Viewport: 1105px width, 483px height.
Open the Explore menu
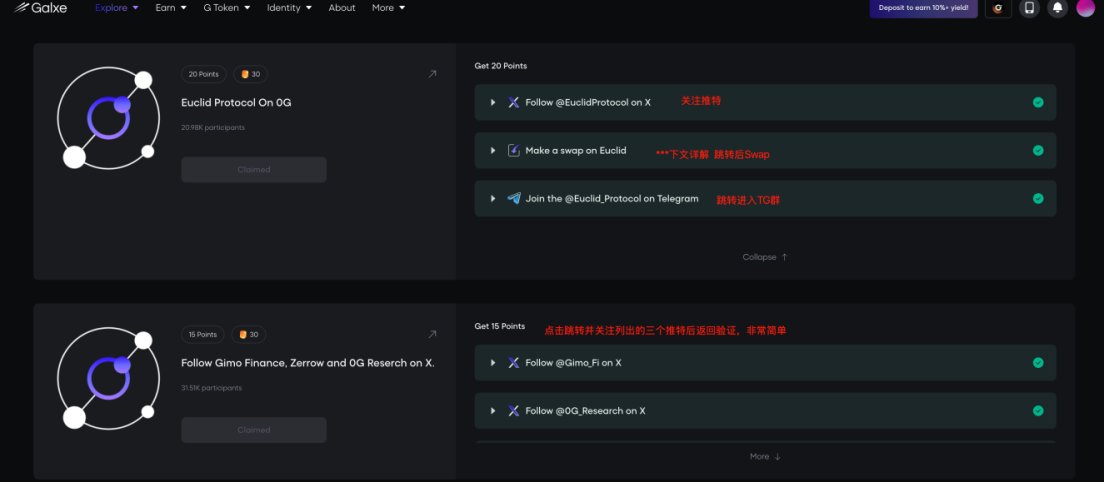click(117, 8)
